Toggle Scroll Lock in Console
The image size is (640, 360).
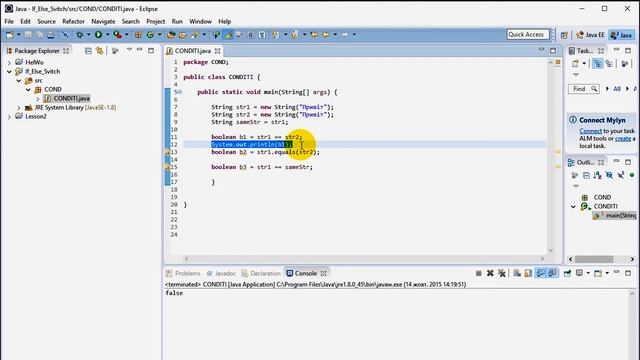pos(528,273)
